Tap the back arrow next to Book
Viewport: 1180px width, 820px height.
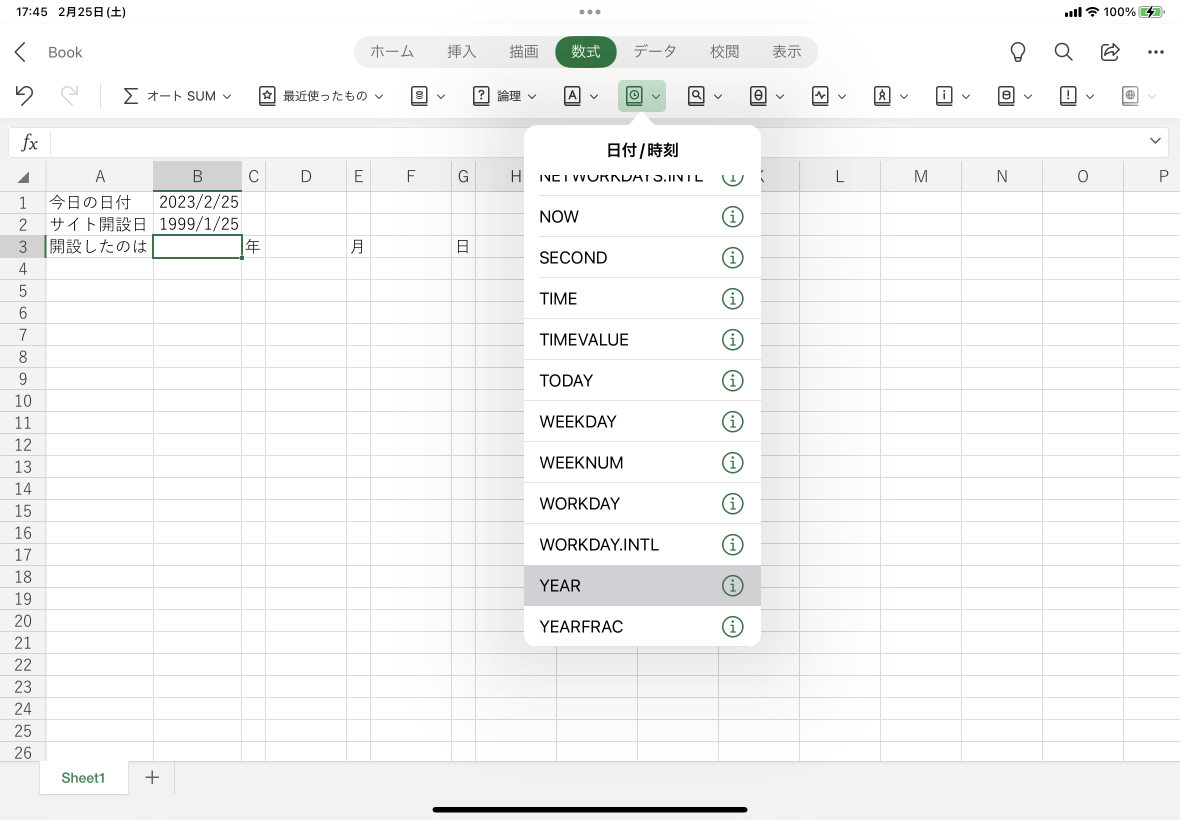20,52
